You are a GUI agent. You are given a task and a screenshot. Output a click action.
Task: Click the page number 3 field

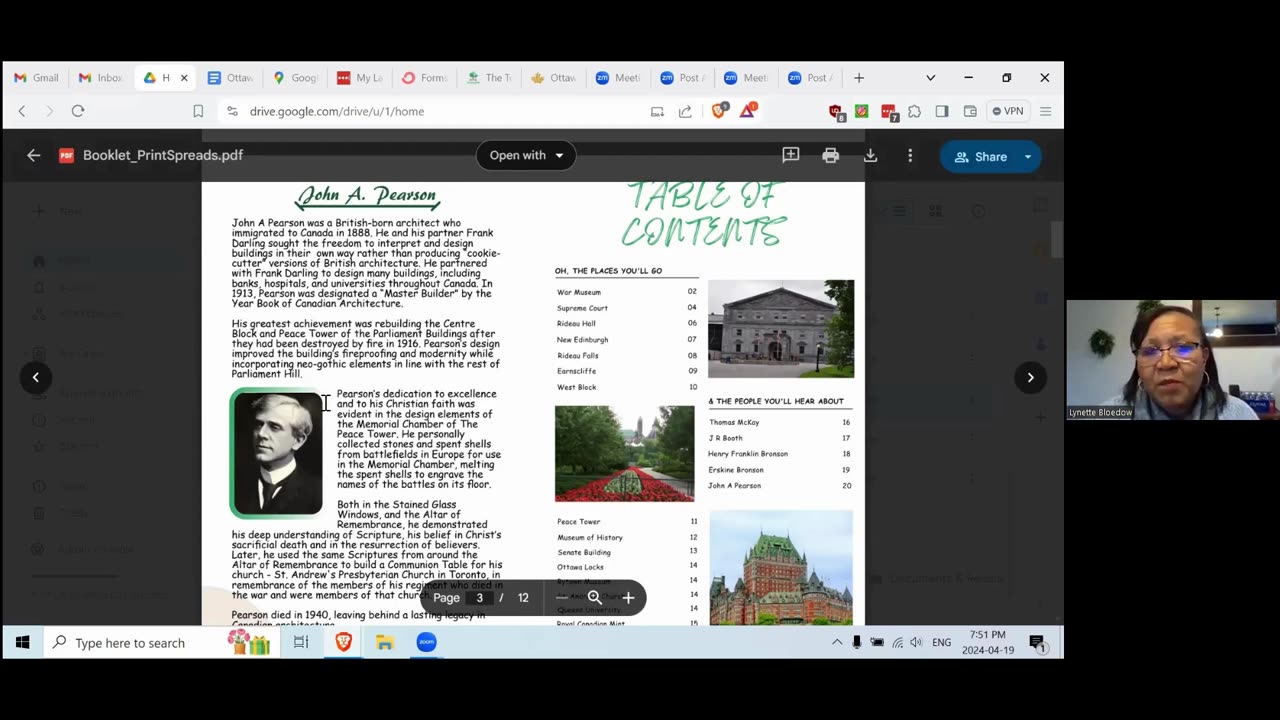point(479,598)
